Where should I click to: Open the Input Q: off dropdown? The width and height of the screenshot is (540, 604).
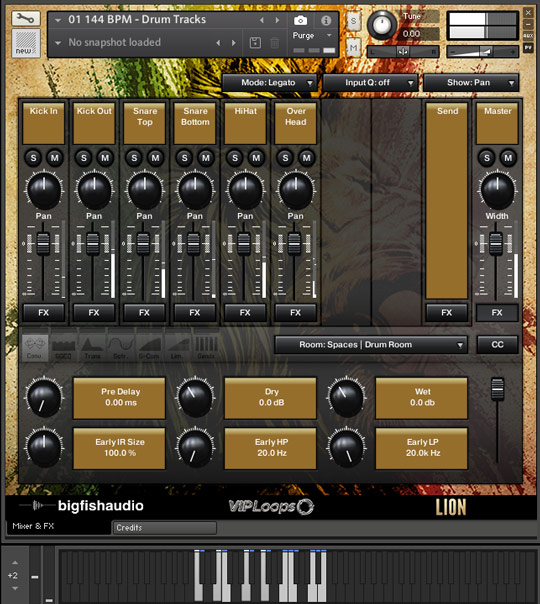click(x=371, y=83)
